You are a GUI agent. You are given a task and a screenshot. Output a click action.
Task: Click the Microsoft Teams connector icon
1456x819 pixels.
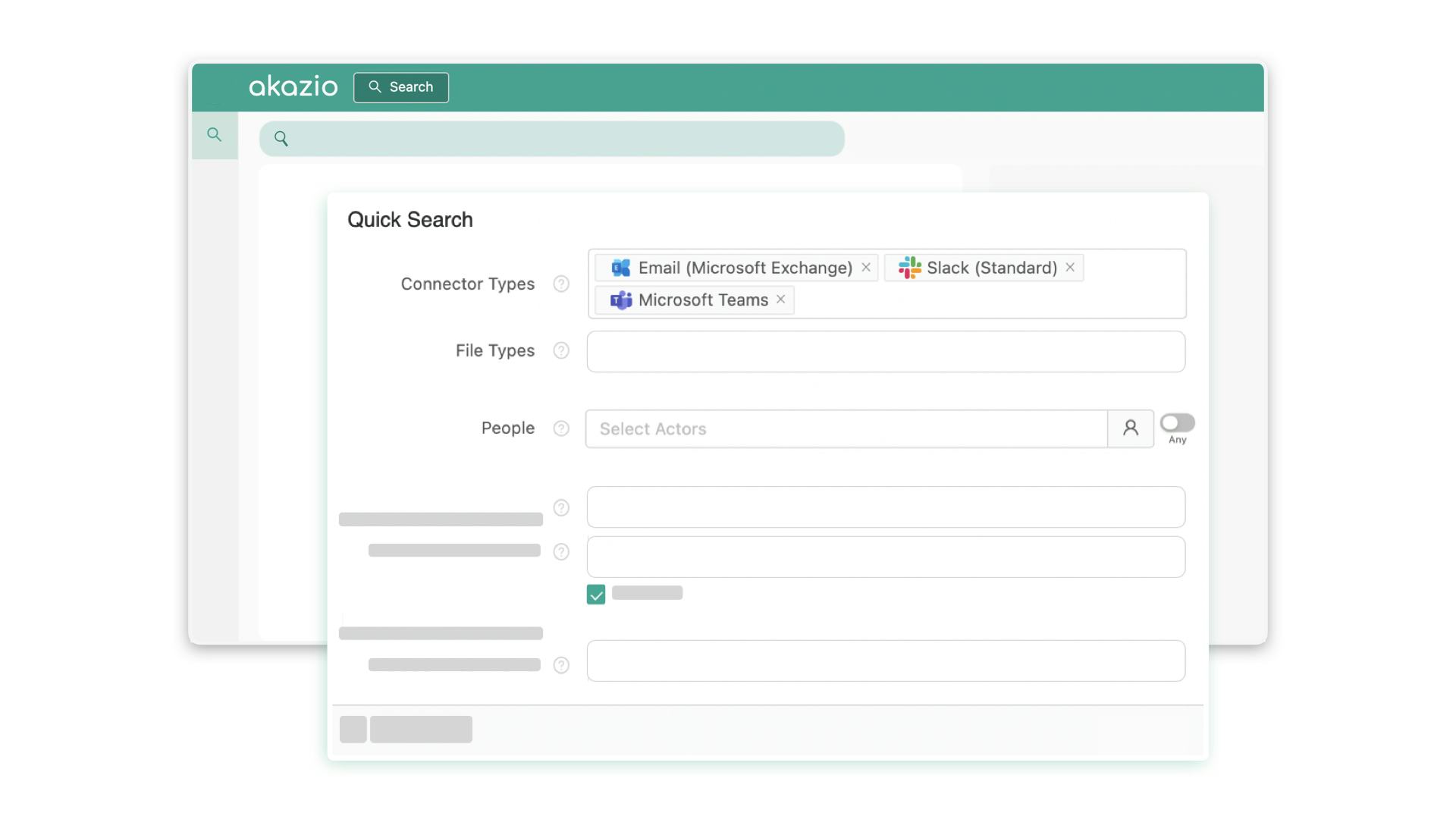(619, 300)
